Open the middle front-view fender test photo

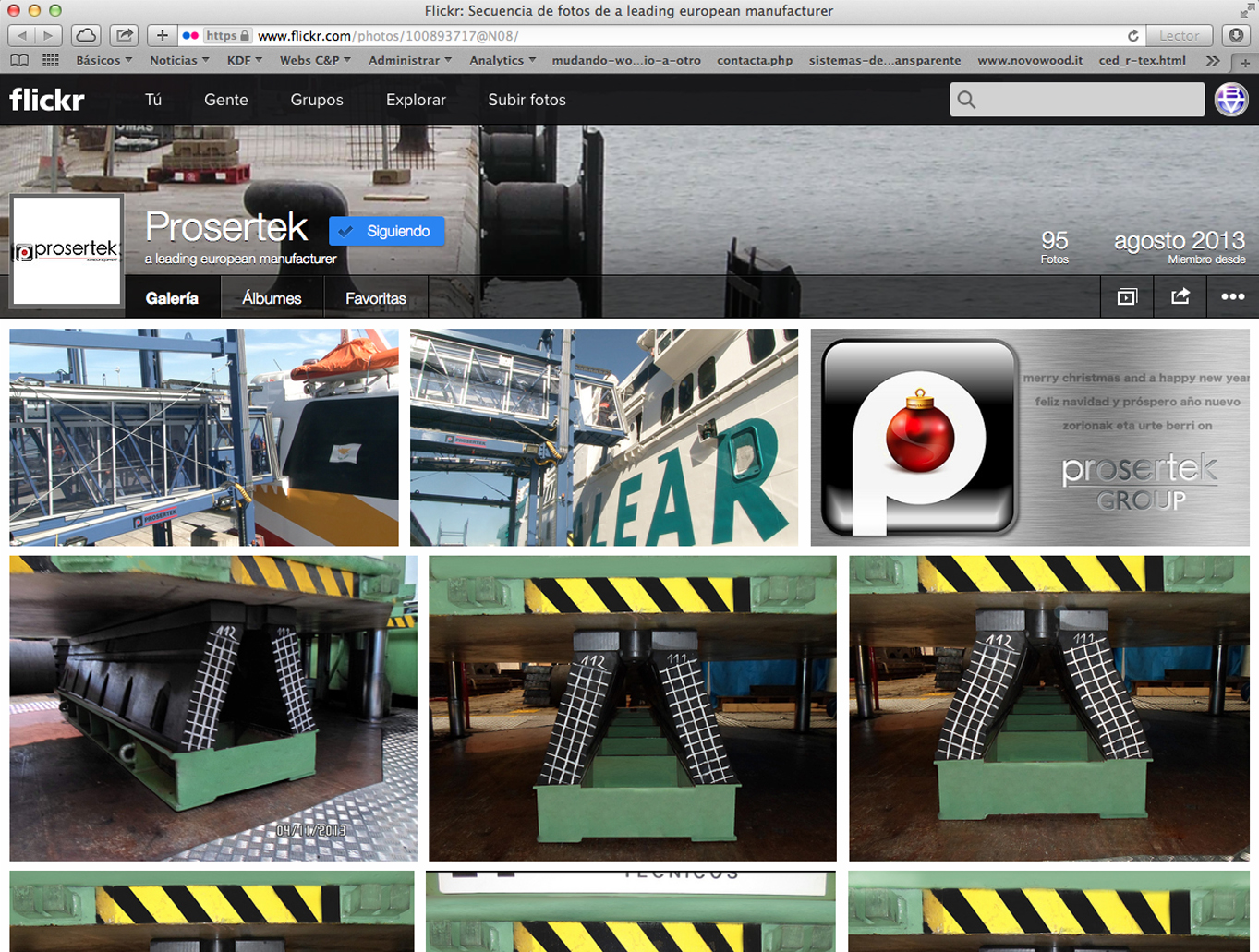[633, 708]
